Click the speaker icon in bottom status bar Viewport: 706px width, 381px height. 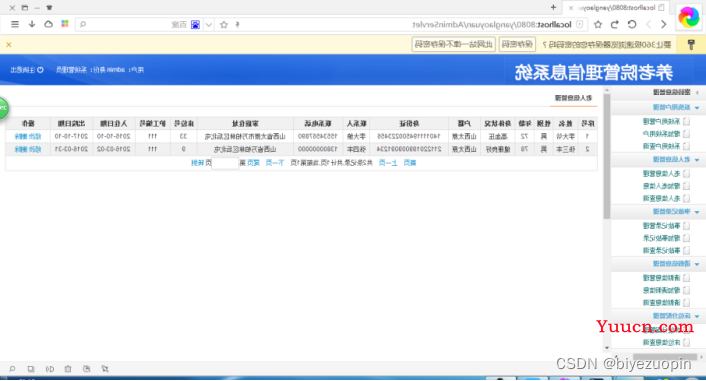(x=50, y=369)
